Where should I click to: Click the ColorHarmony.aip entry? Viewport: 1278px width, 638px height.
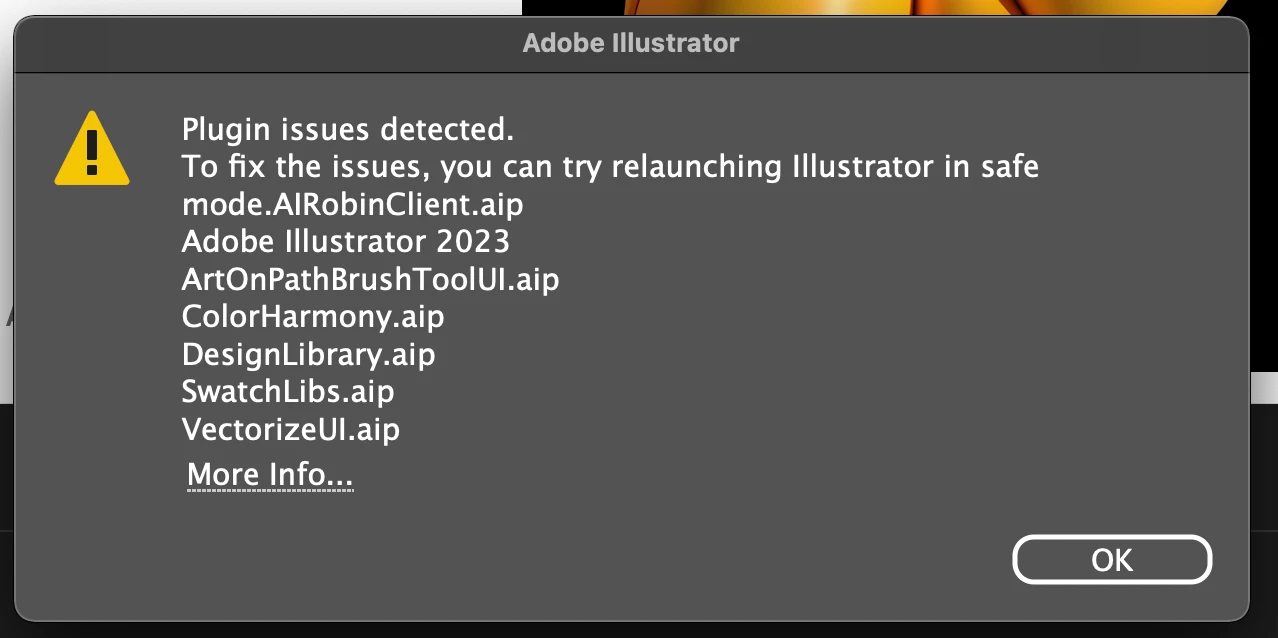313,317
